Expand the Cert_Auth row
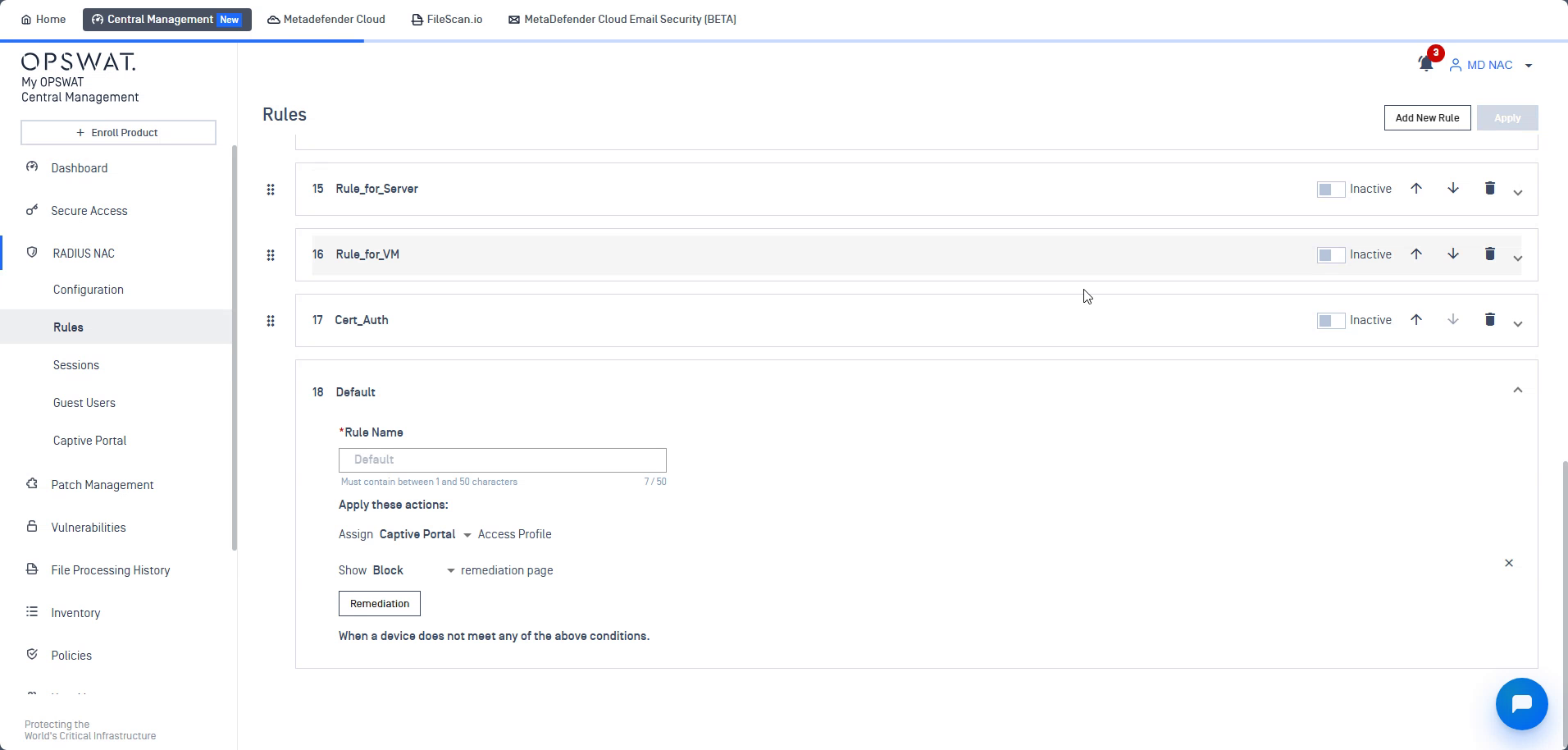Screen dimensions: 1568x750 pyautogui.click(x=1518, y=323)
